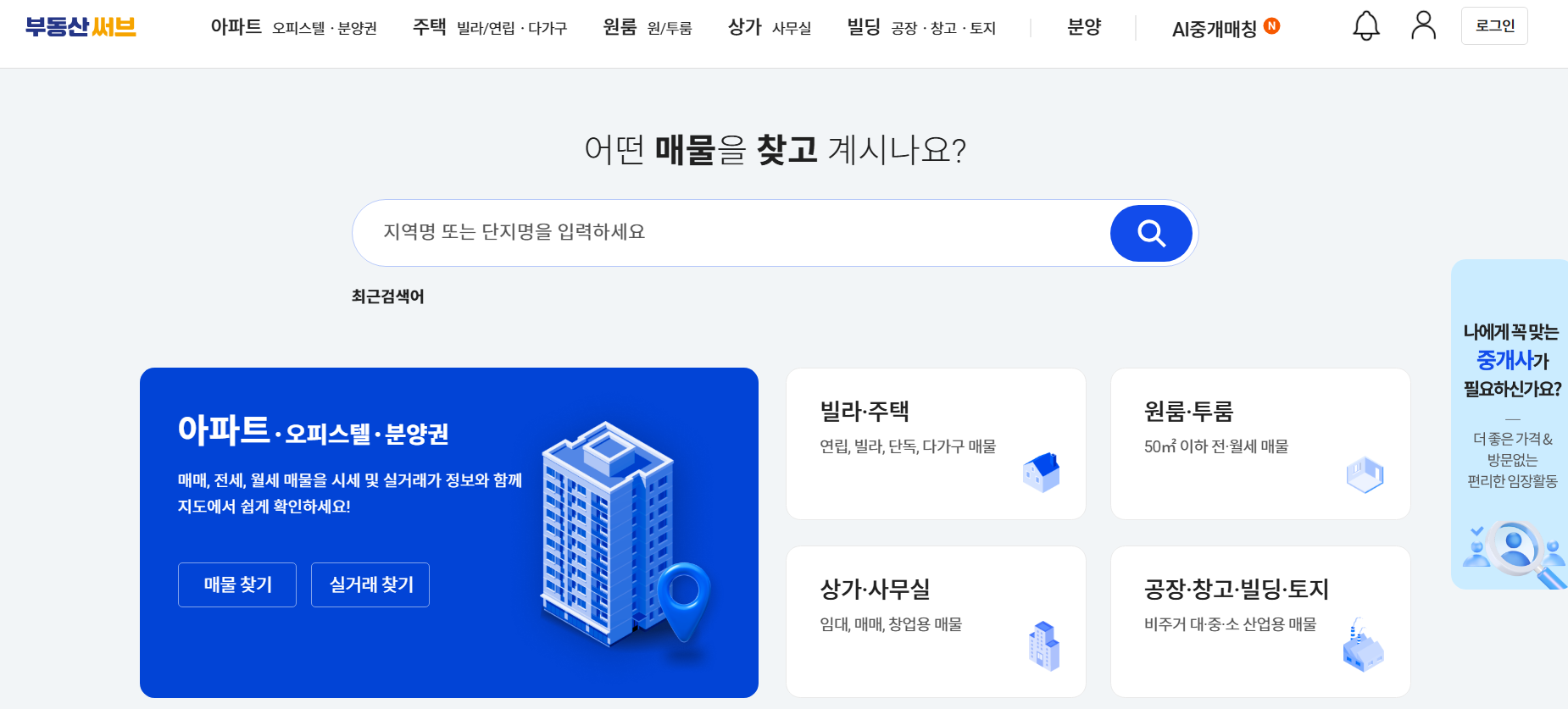Click the 실거래 찾기 button
Screen dimensions: 1568x709
pos(370,584)
